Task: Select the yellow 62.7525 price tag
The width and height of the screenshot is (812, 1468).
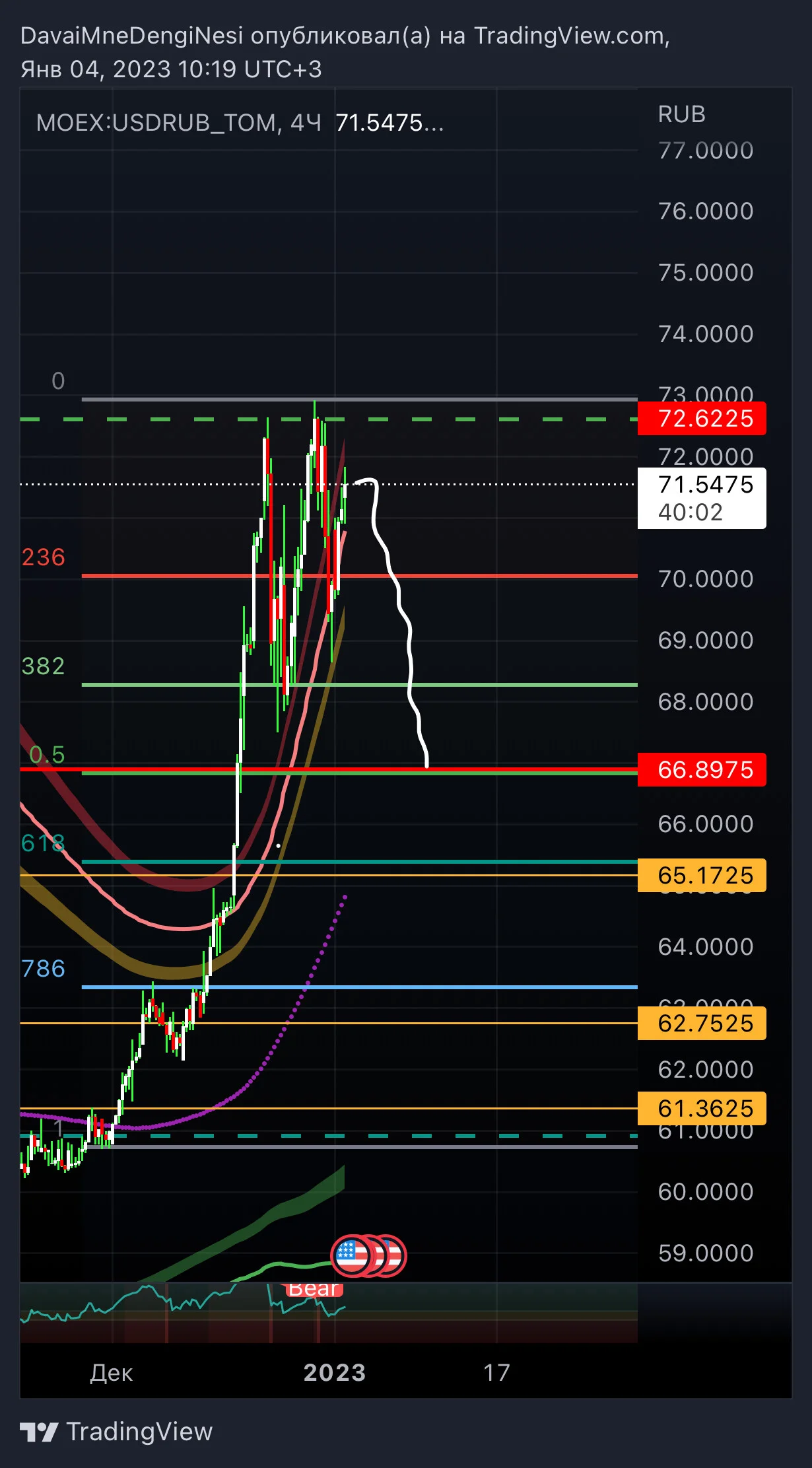Action: pos(702,1024)
